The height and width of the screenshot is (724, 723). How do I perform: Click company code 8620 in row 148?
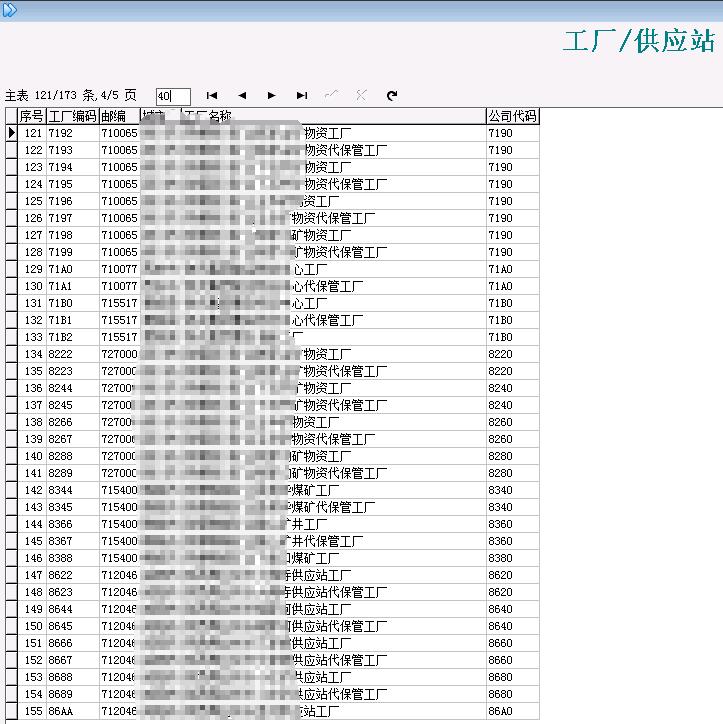pyautogui.click(x=500, y=592)
